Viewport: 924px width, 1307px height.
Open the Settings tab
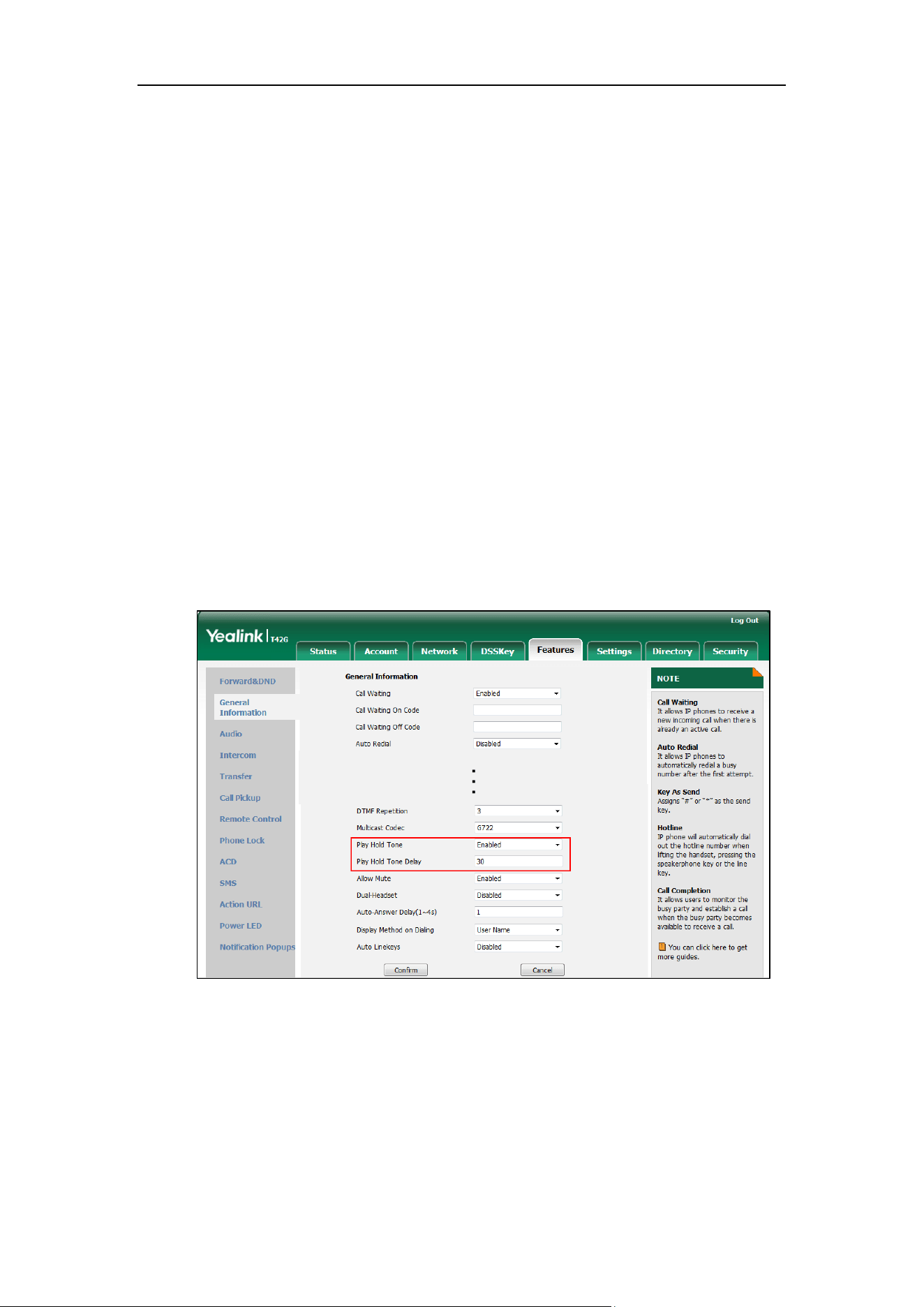614,651
